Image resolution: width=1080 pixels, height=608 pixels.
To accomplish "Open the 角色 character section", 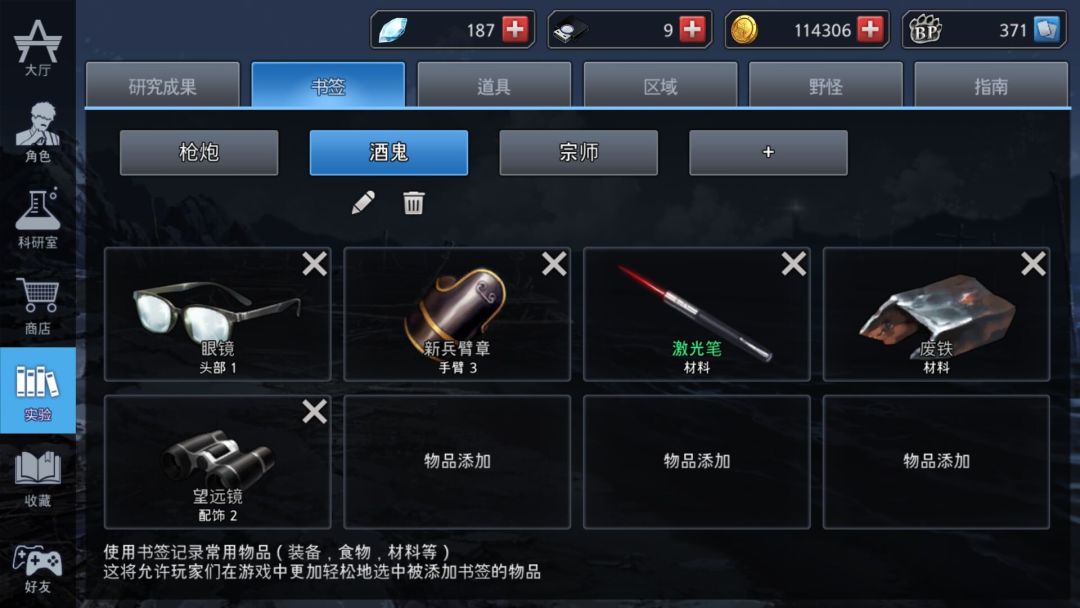I will (38, 132).
